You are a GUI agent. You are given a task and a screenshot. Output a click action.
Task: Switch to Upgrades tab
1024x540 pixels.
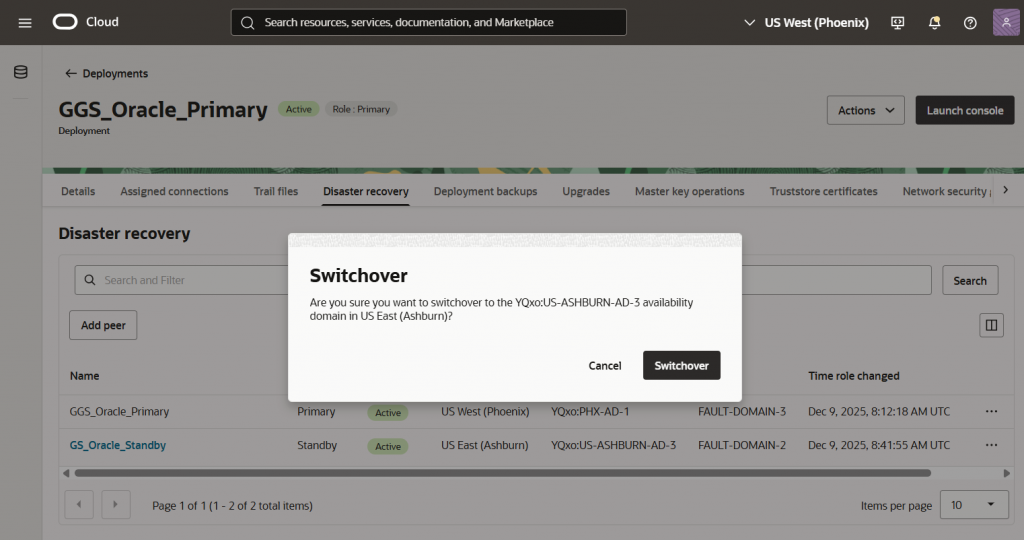(x=586, y=191)
